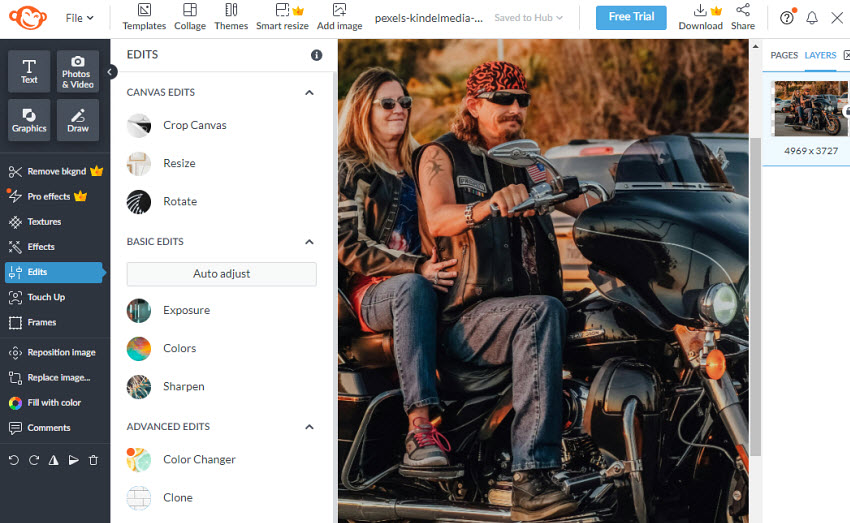Open Pro effects
Viewport: 850px width, 523px height.
pos(48,196)
